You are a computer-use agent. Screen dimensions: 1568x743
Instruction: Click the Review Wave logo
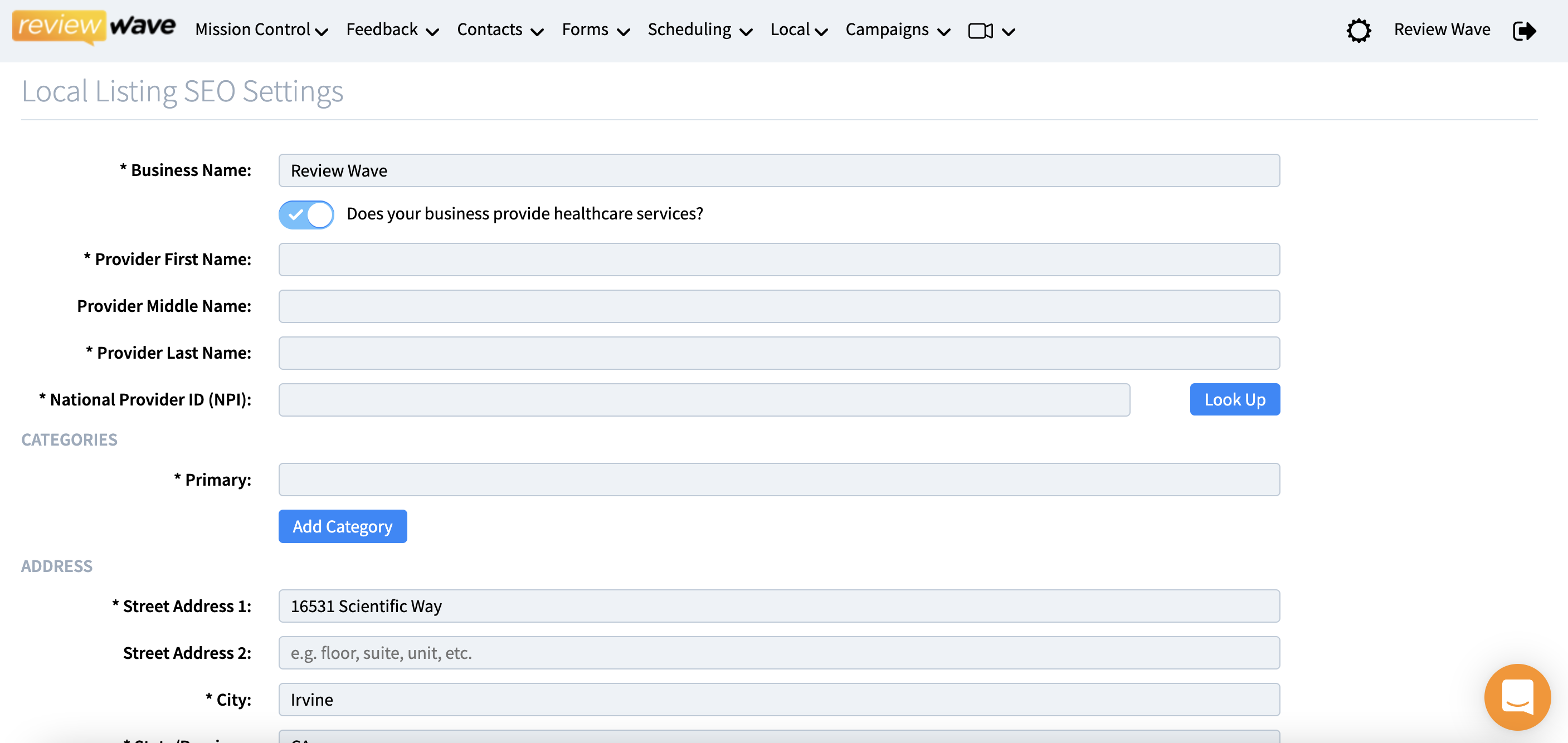pyautogui.click(x=94, y=27)
